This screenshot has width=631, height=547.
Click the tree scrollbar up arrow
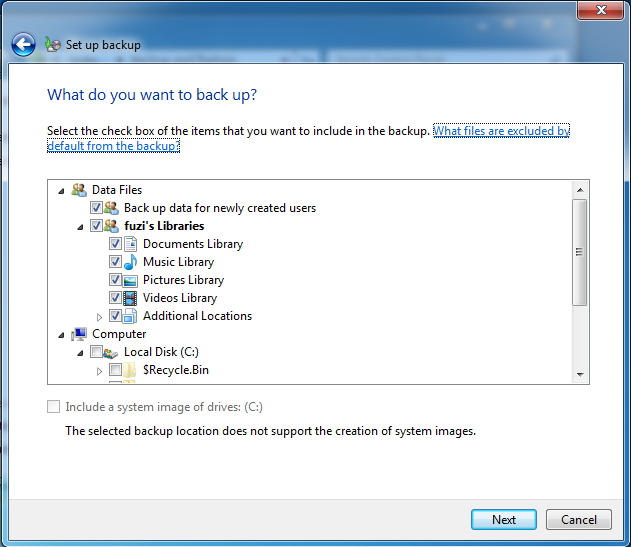point(580,190)
